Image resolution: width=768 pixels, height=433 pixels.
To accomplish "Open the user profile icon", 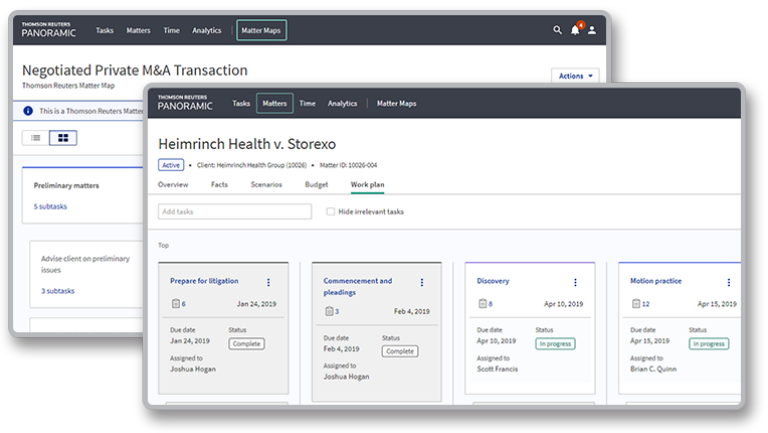I will click(x=592, y=30).
